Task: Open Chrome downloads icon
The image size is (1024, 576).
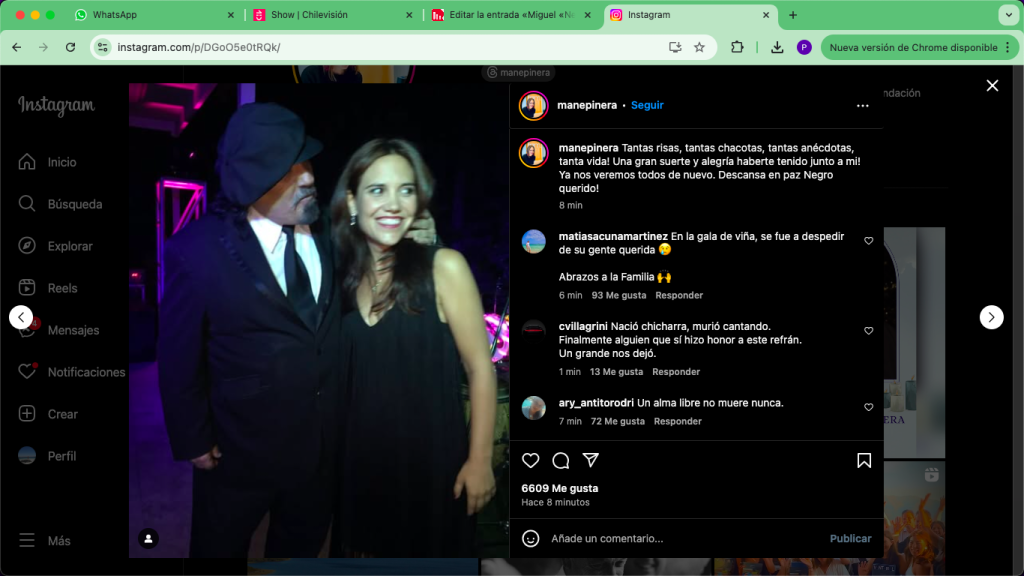Action: click(776, 47)
